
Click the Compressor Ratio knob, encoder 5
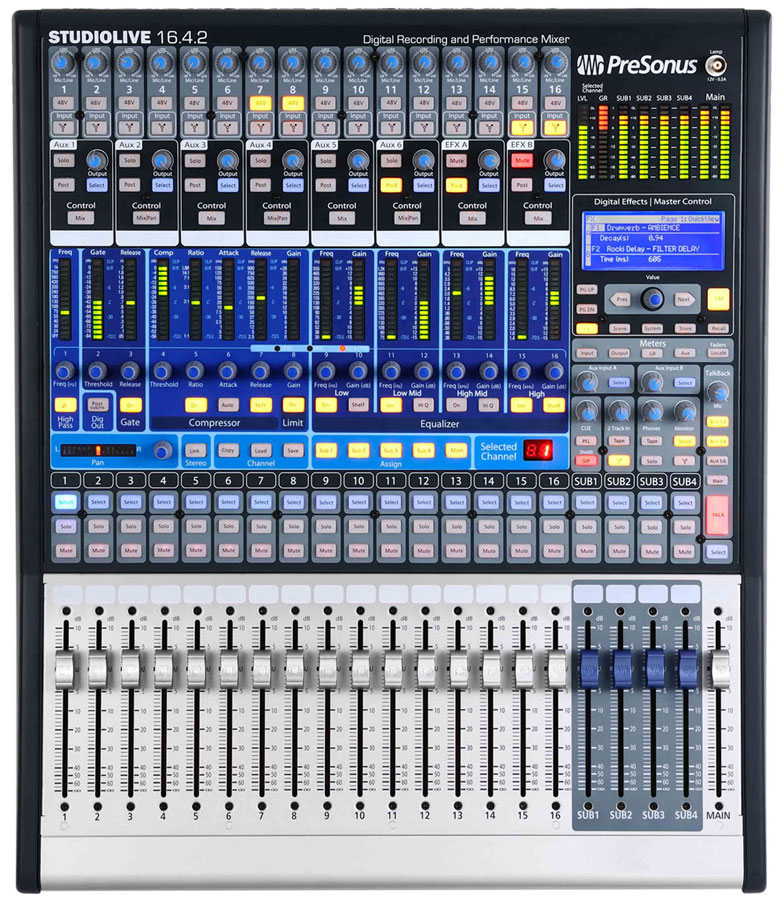(195, 371)
